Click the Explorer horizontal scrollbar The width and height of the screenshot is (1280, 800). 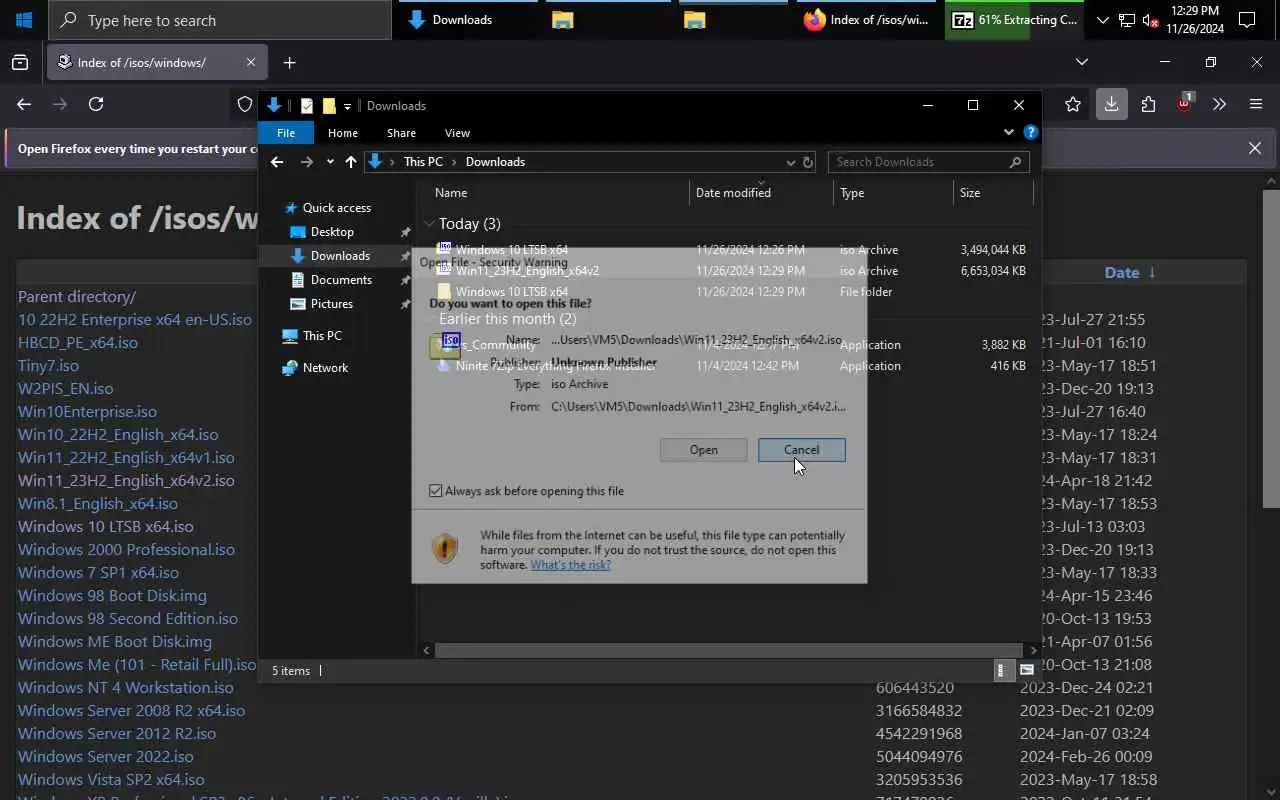point(730,650)
